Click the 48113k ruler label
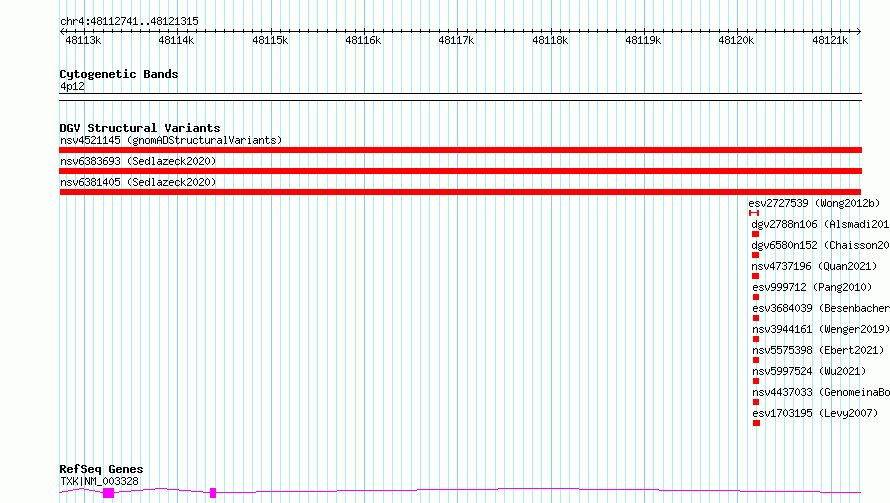Screen dimensions: 890x503 (x=83, y=40)
